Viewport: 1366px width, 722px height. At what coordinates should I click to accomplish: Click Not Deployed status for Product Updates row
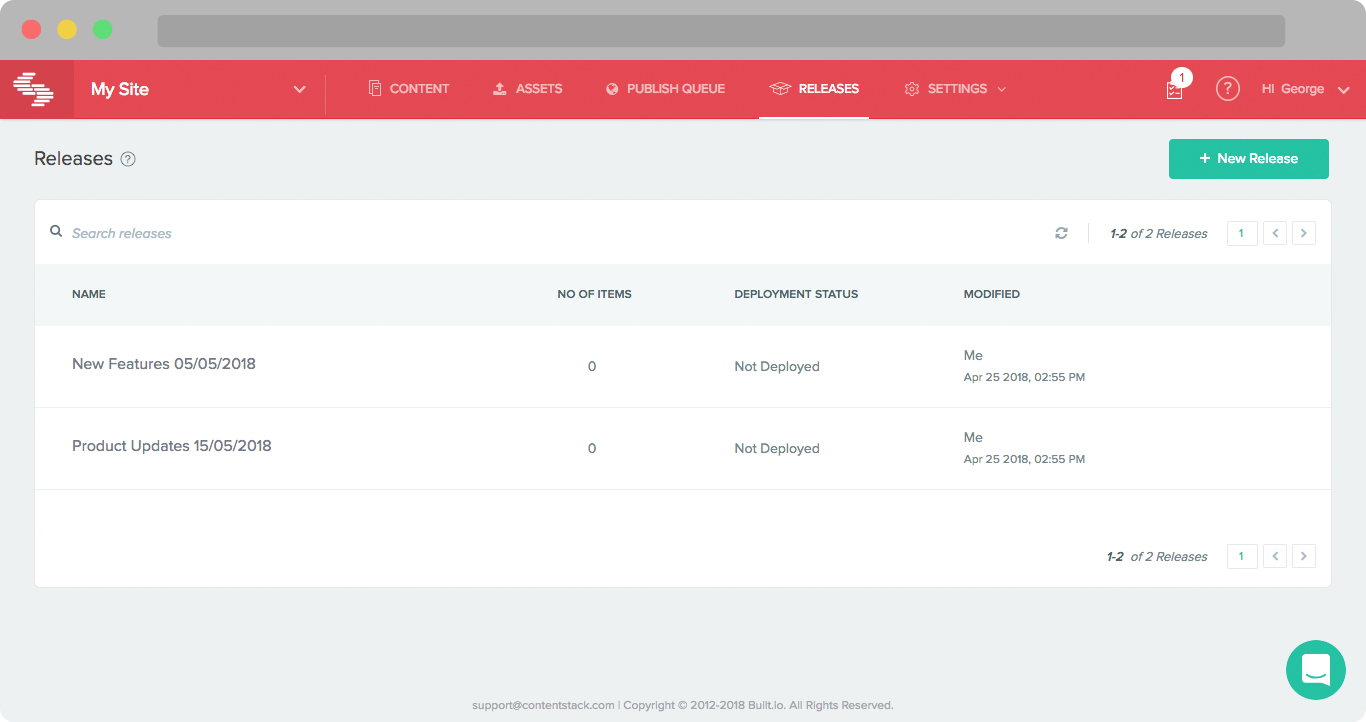[777, 449]
